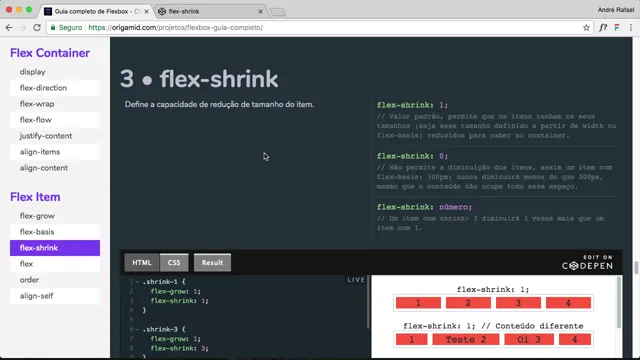Image resolution: width=640 pixels, height=360 pixels.
Task: Click the Flex Container heading
Action: tap(50, 53)
